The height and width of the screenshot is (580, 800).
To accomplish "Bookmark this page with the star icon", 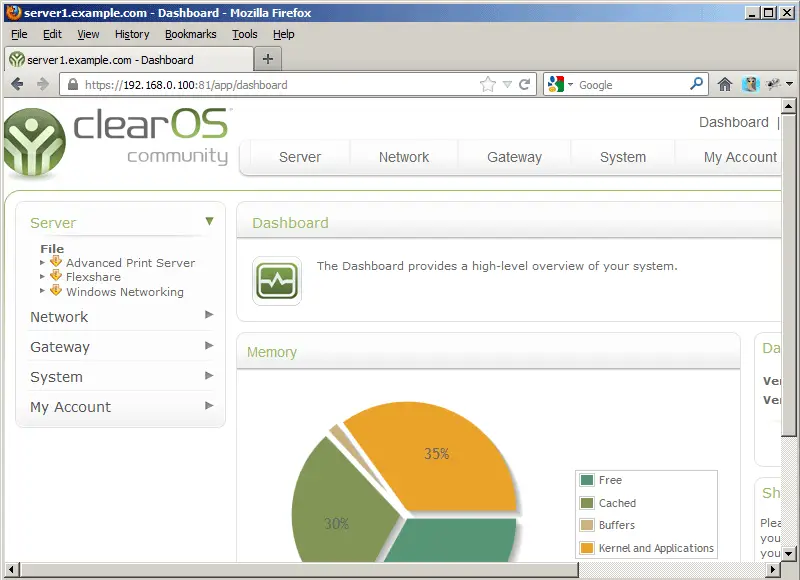I will pos(488,84).
